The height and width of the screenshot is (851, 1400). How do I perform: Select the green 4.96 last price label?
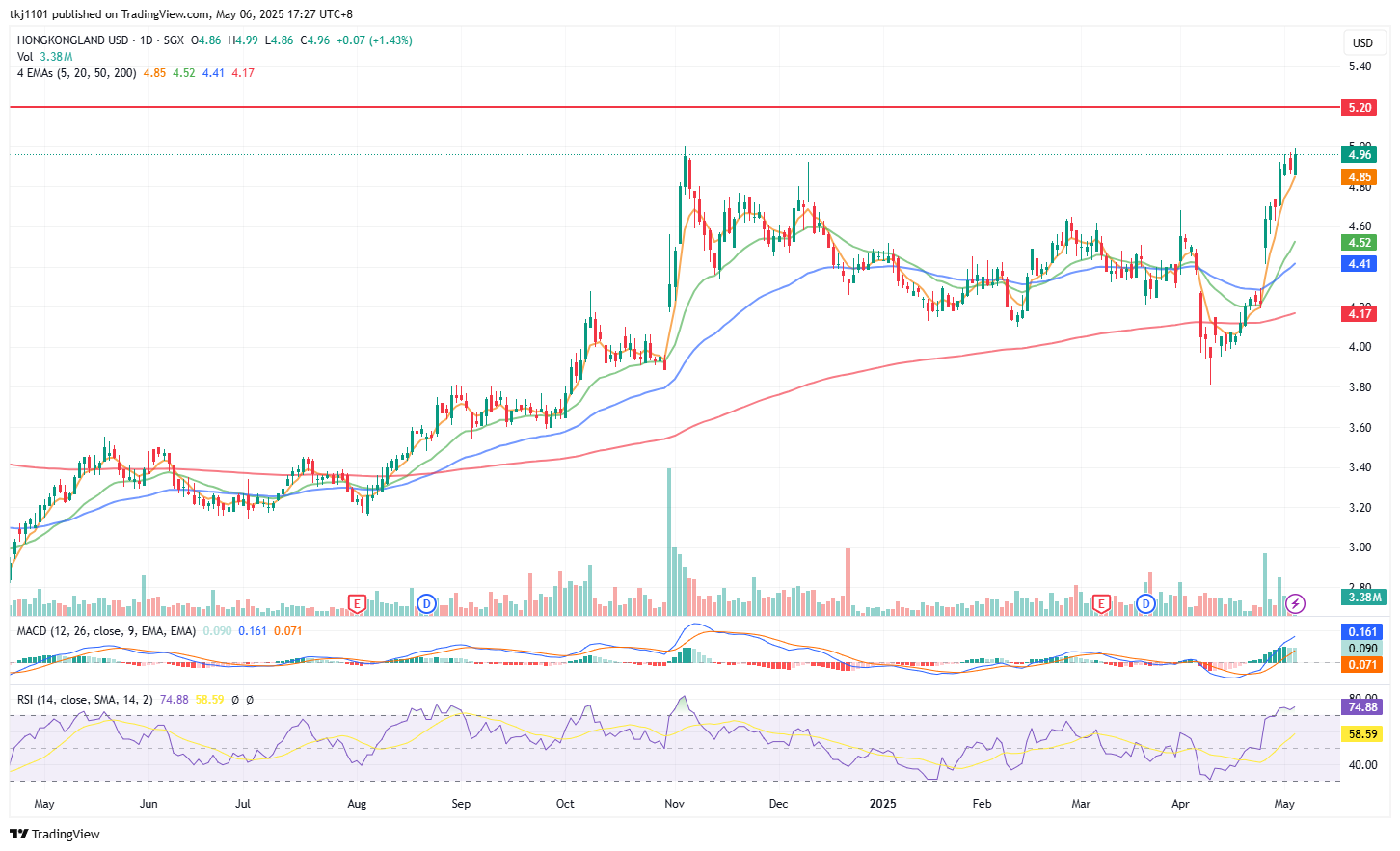click(1360, 155)
